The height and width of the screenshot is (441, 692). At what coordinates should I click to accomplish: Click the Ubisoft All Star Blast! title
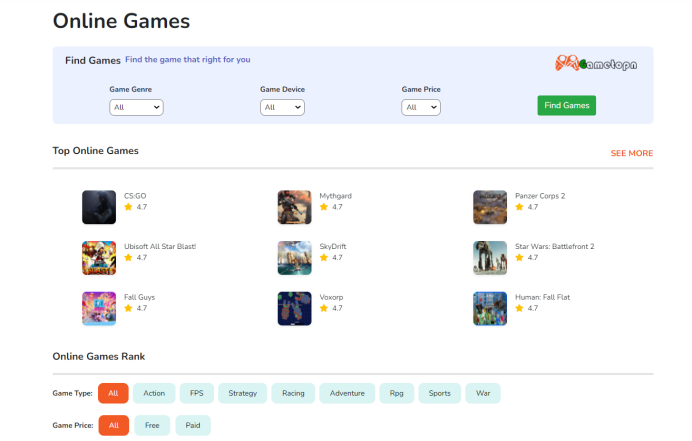pos(160,247)
